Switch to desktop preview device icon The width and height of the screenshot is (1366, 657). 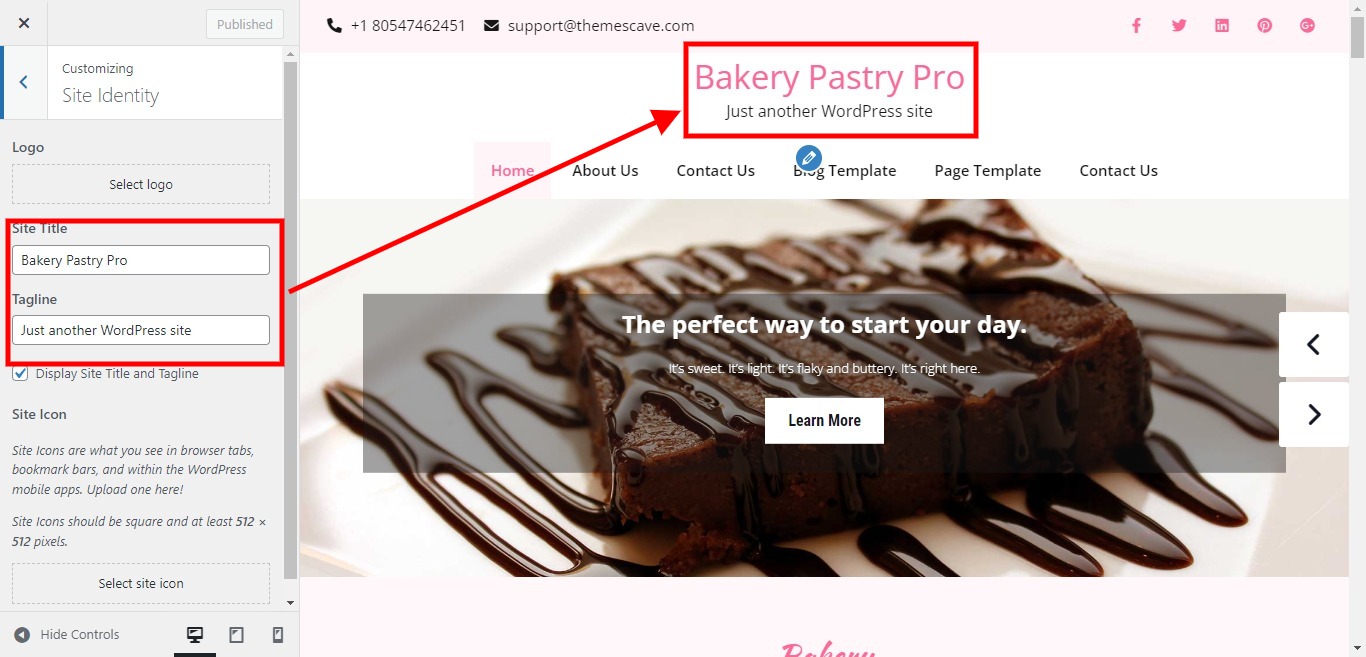(195, 635)
